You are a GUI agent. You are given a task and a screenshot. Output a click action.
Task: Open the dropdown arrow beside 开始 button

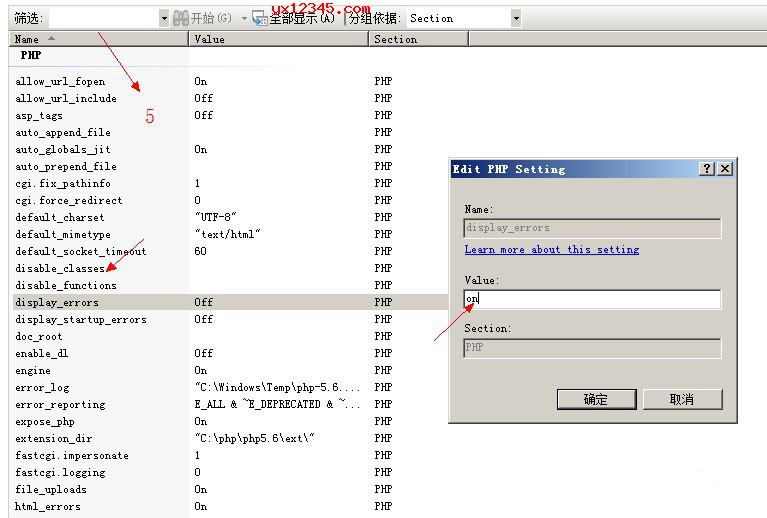[x=243, y=18]
